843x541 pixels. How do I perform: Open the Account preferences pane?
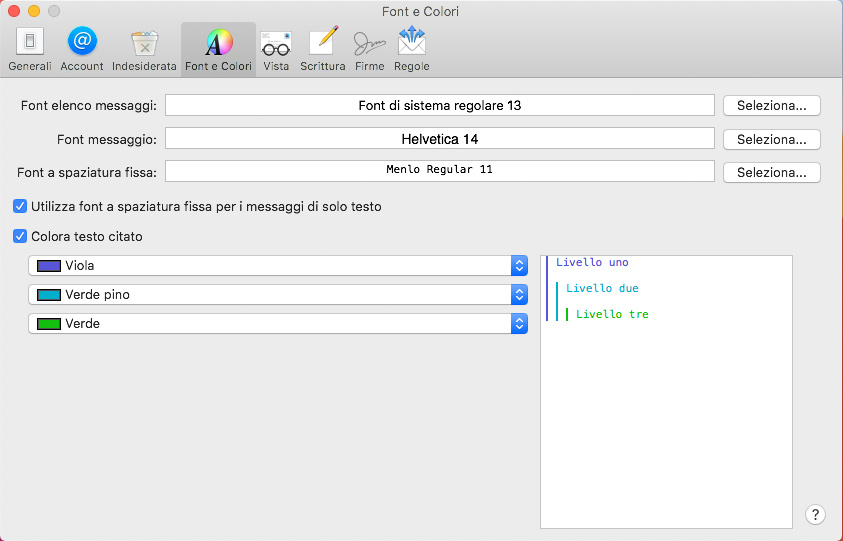[x=82, y=49]
